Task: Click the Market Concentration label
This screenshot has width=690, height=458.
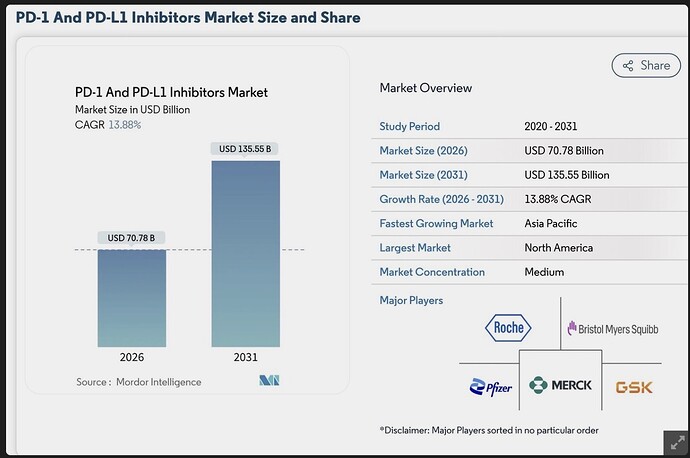Action: [432, 272]
